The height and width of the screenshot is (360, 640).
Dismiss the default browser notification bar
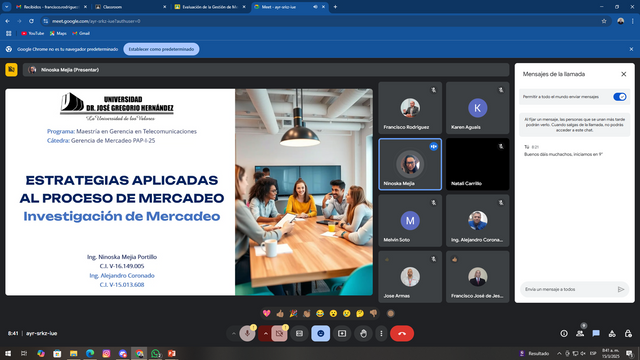(x=631, y=49)
